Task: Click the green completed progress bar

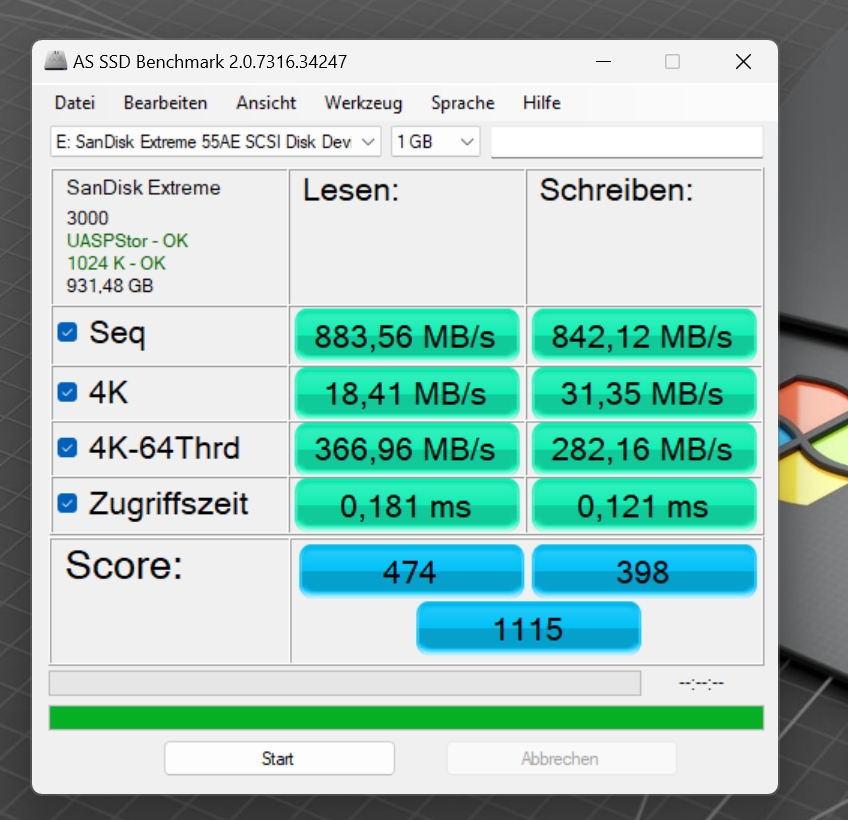Action: 406,717
